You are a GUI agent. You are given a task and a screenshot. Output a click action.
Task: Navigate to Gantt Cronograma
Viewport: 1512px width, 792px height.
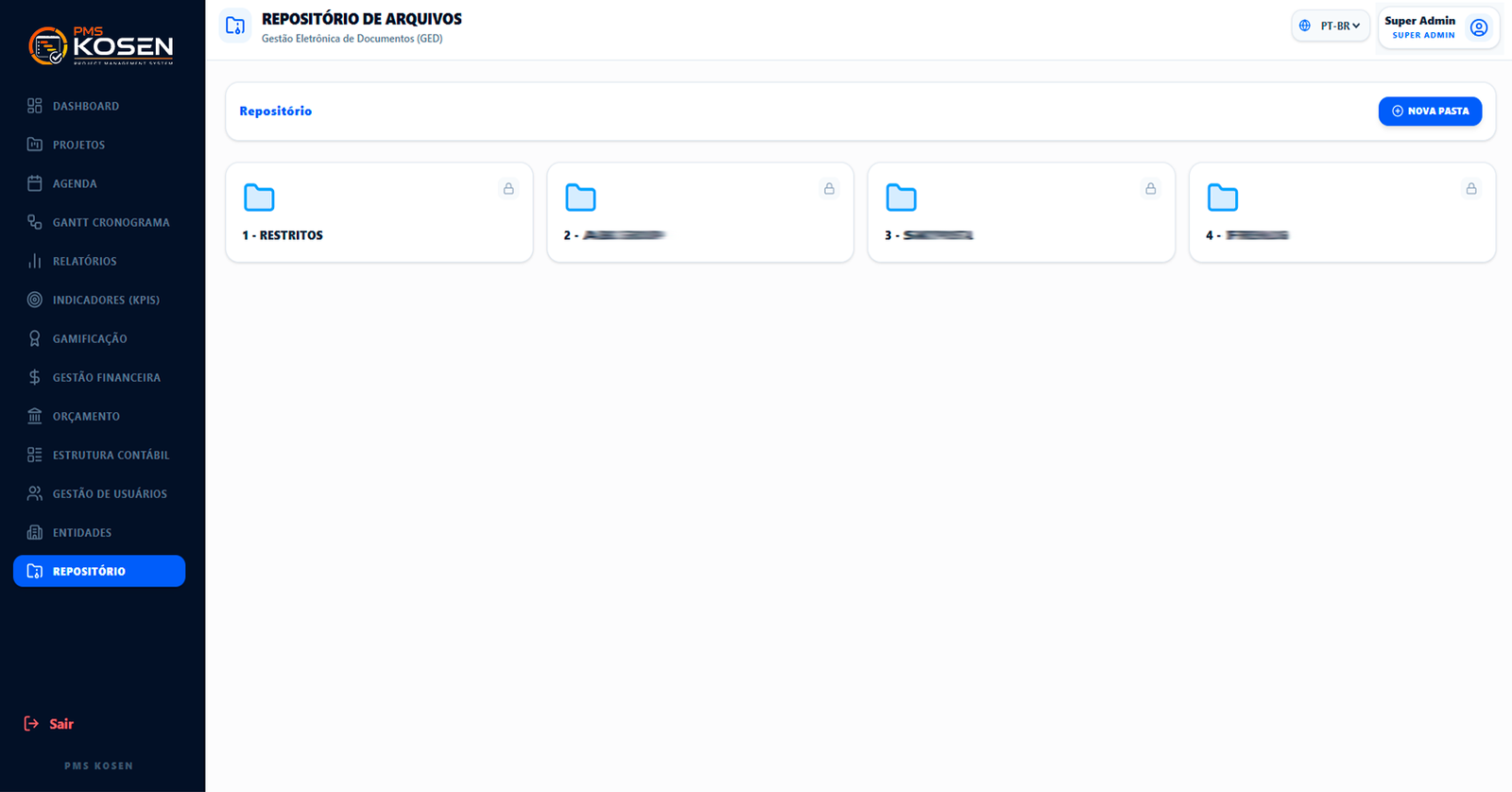tap(99, 222)
